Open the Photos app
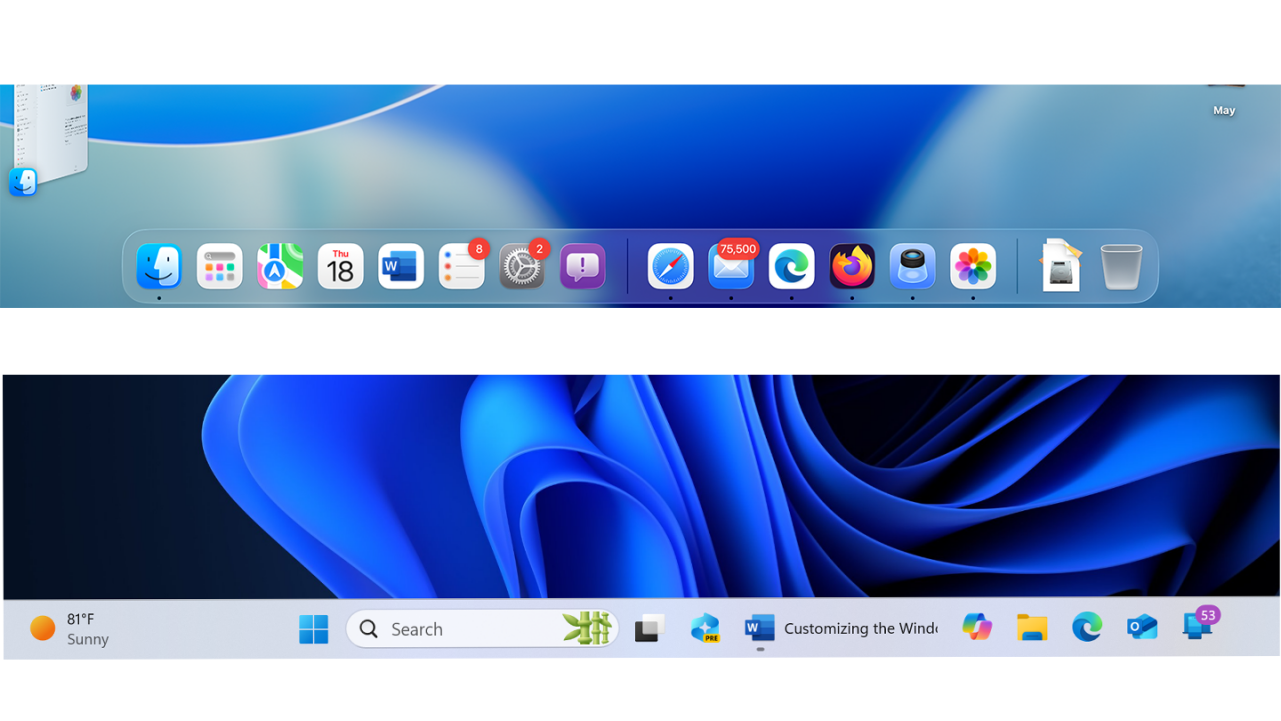 click(972, 266)
